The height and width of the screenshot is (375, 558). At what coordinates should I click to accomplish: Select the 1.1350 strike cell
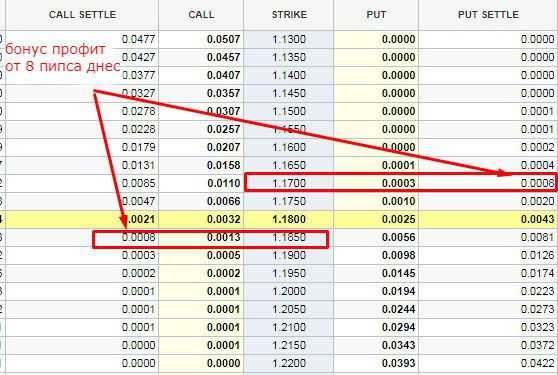(289, 57)
